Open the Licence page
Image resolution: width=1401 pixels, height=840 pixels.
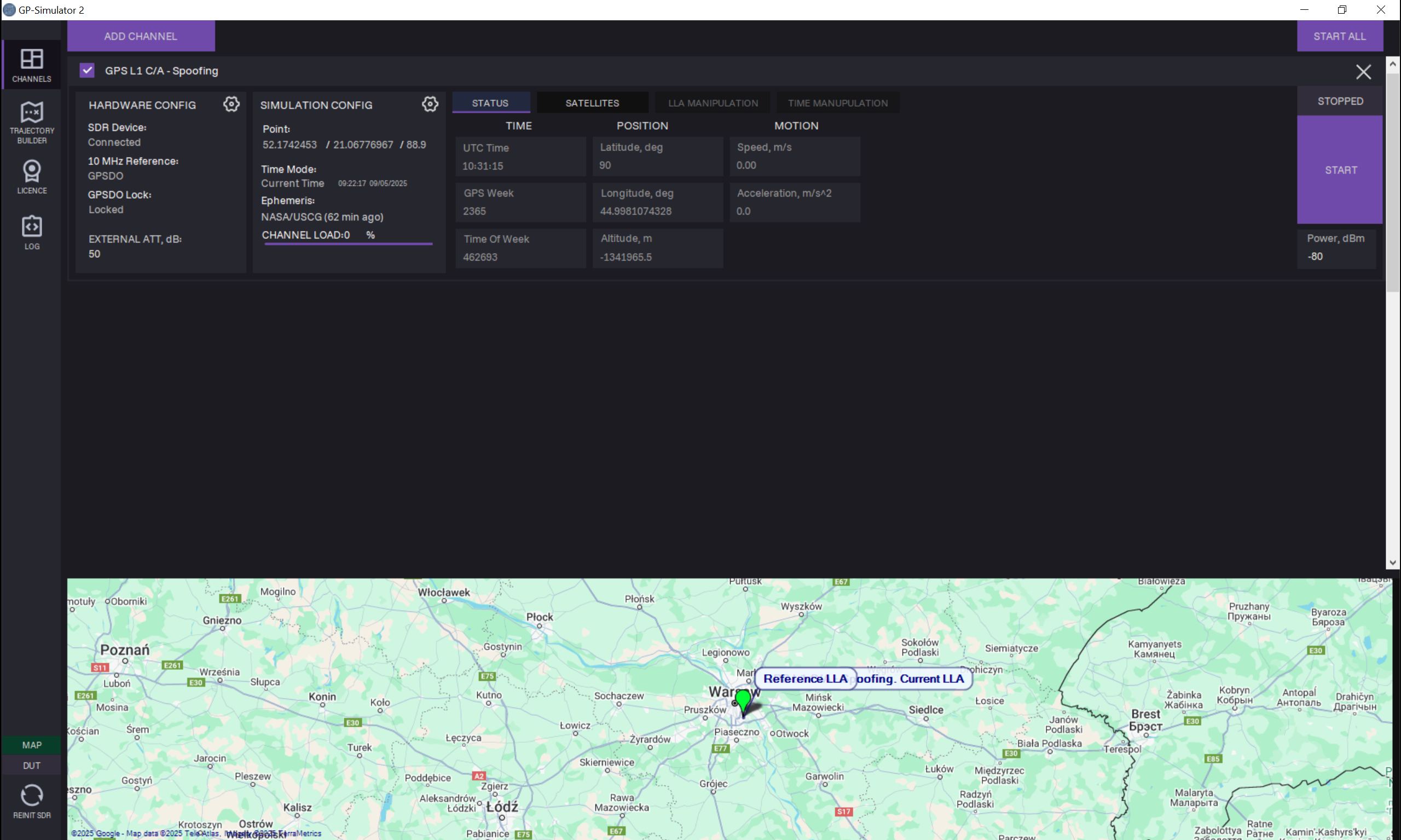coord(32,177)
